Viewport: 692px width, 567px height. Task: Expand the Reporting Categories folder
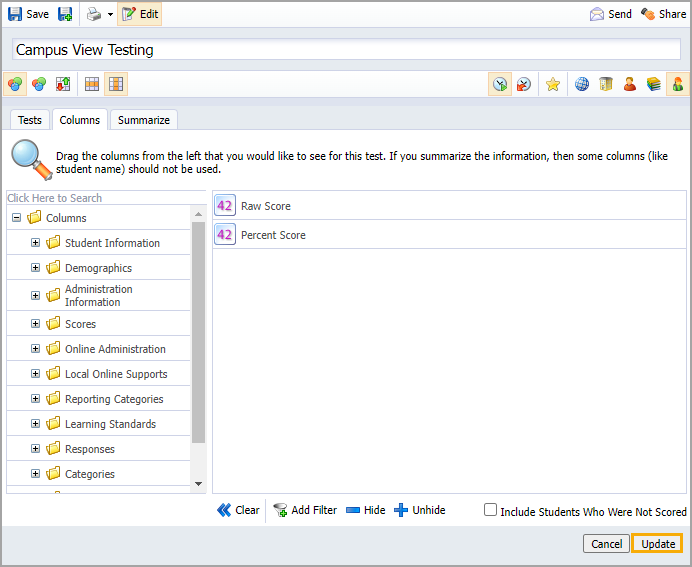35,398
